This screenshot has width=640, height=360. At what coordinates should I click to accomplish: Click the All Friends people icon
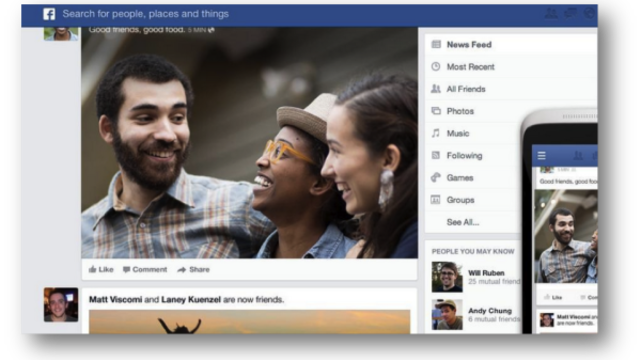(436, 89)
